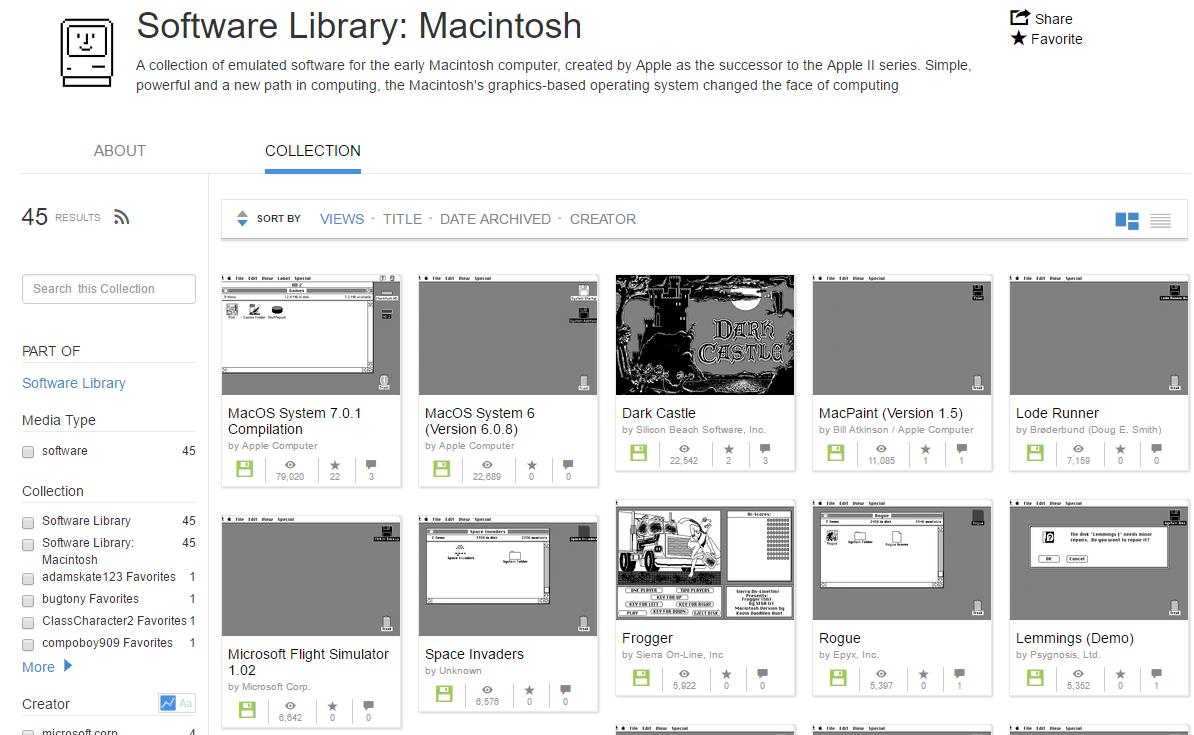The width and height of the screenshot is (1194, 735).
Task: Toggle Creator alphabetical Aa view
Action: pyautogui.click(x=186, y=703)
